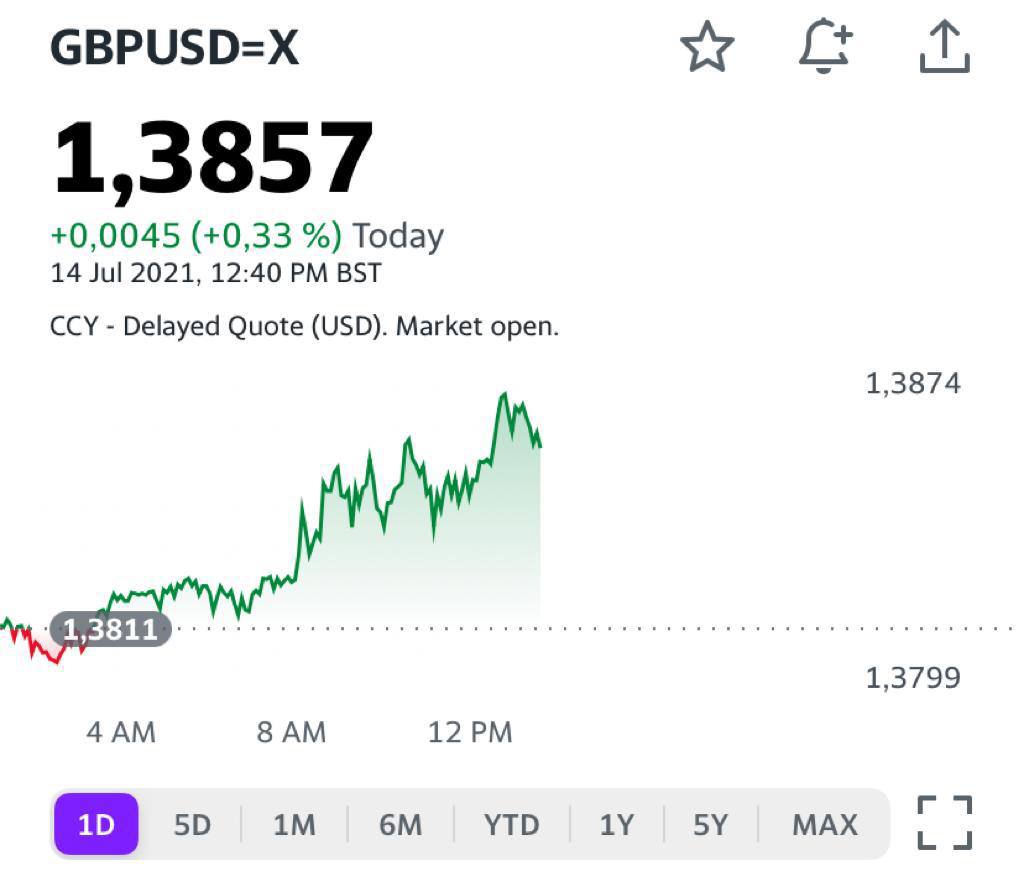
Task: Select the 1Y time range
Action: coord(617,825)
